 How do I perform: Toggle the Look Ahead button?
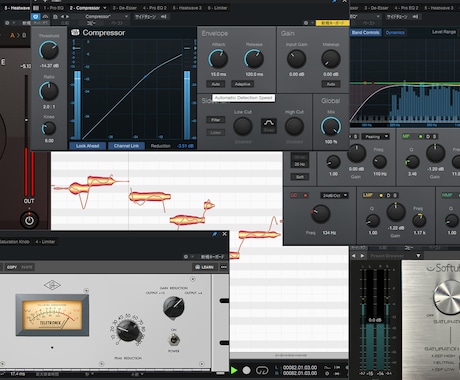[87, 146]
